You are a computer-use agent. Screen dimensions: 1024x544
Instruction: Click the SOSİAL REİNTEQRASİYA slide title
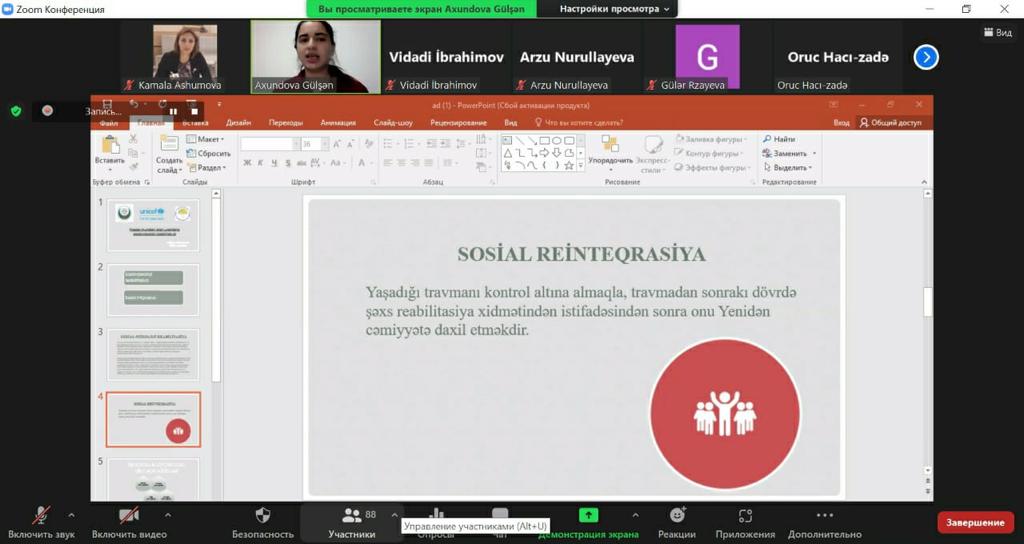(x=581, y=254)
